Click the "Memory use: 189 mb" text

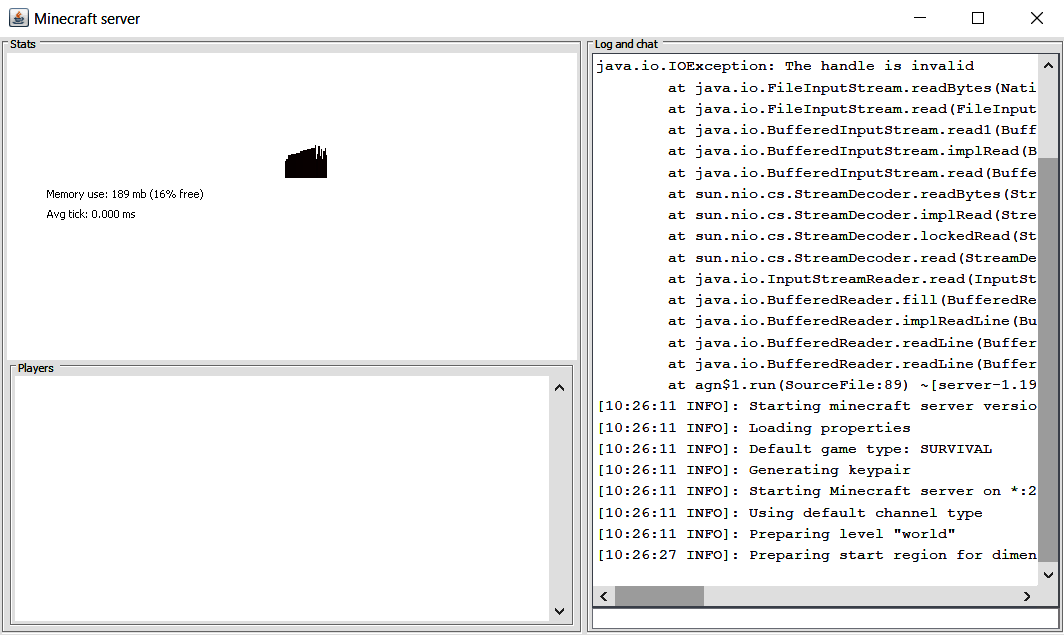(x=124, y=194)
